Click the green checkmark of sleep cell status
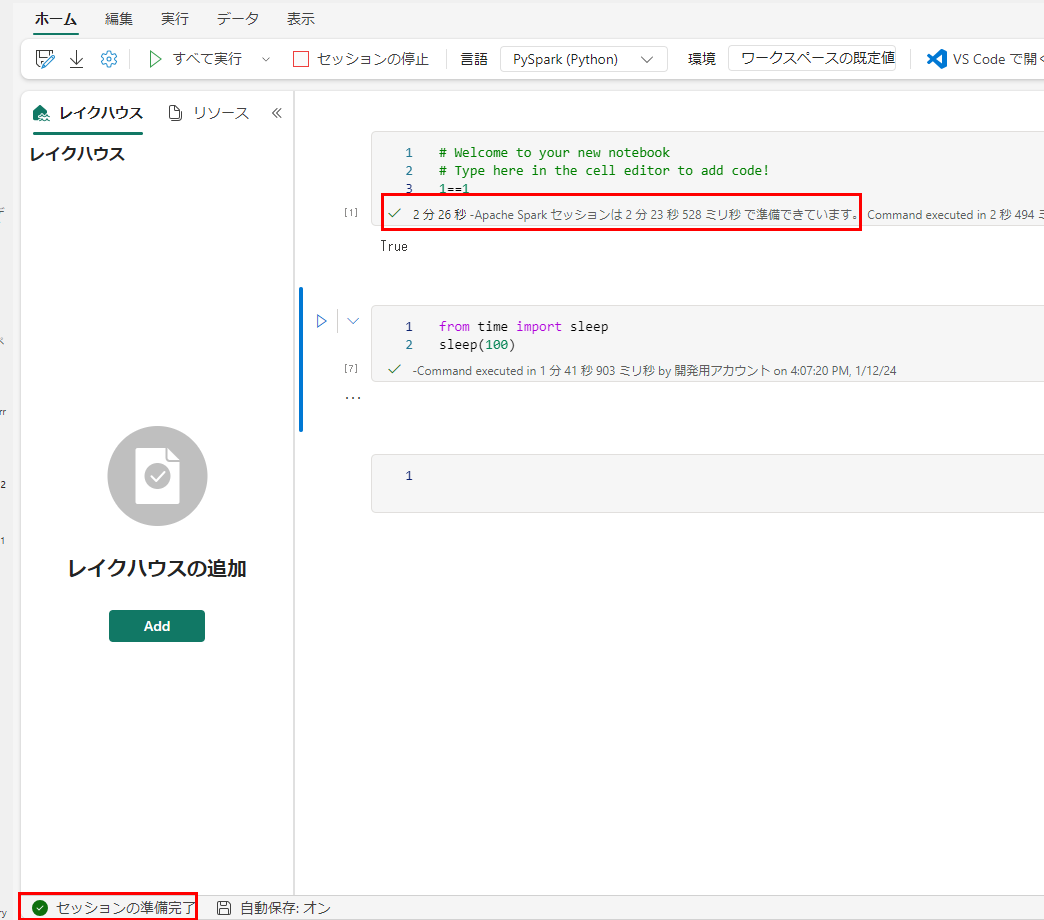 pyautogui.click(x=395, y=369)
